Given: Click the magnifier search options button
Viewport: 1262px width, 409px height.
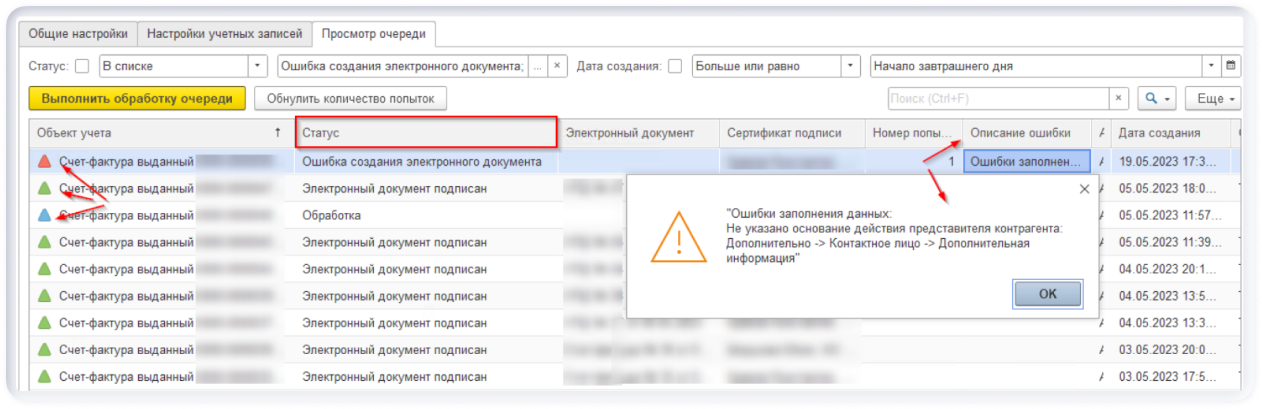Looking at the screenshot, I should coord(1156,99).
